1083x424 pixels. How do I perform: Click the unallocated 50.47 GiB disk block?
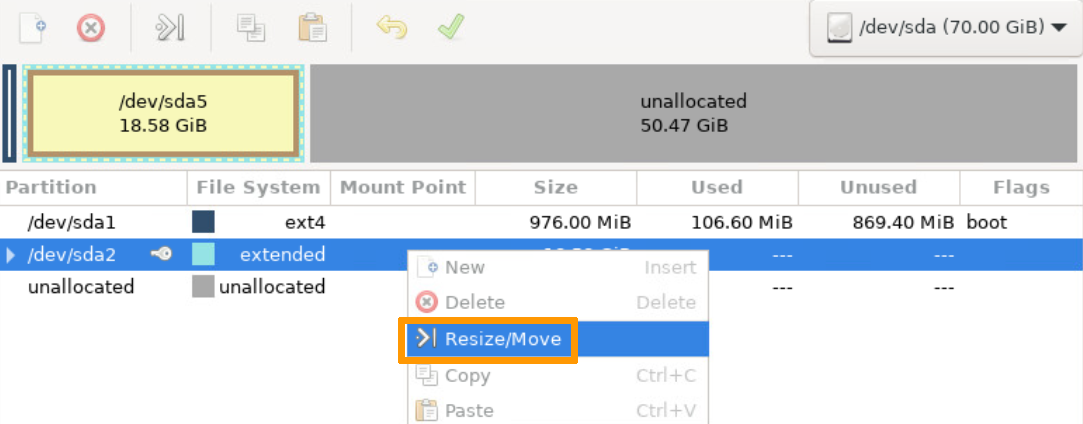click(x=693, y=113)
